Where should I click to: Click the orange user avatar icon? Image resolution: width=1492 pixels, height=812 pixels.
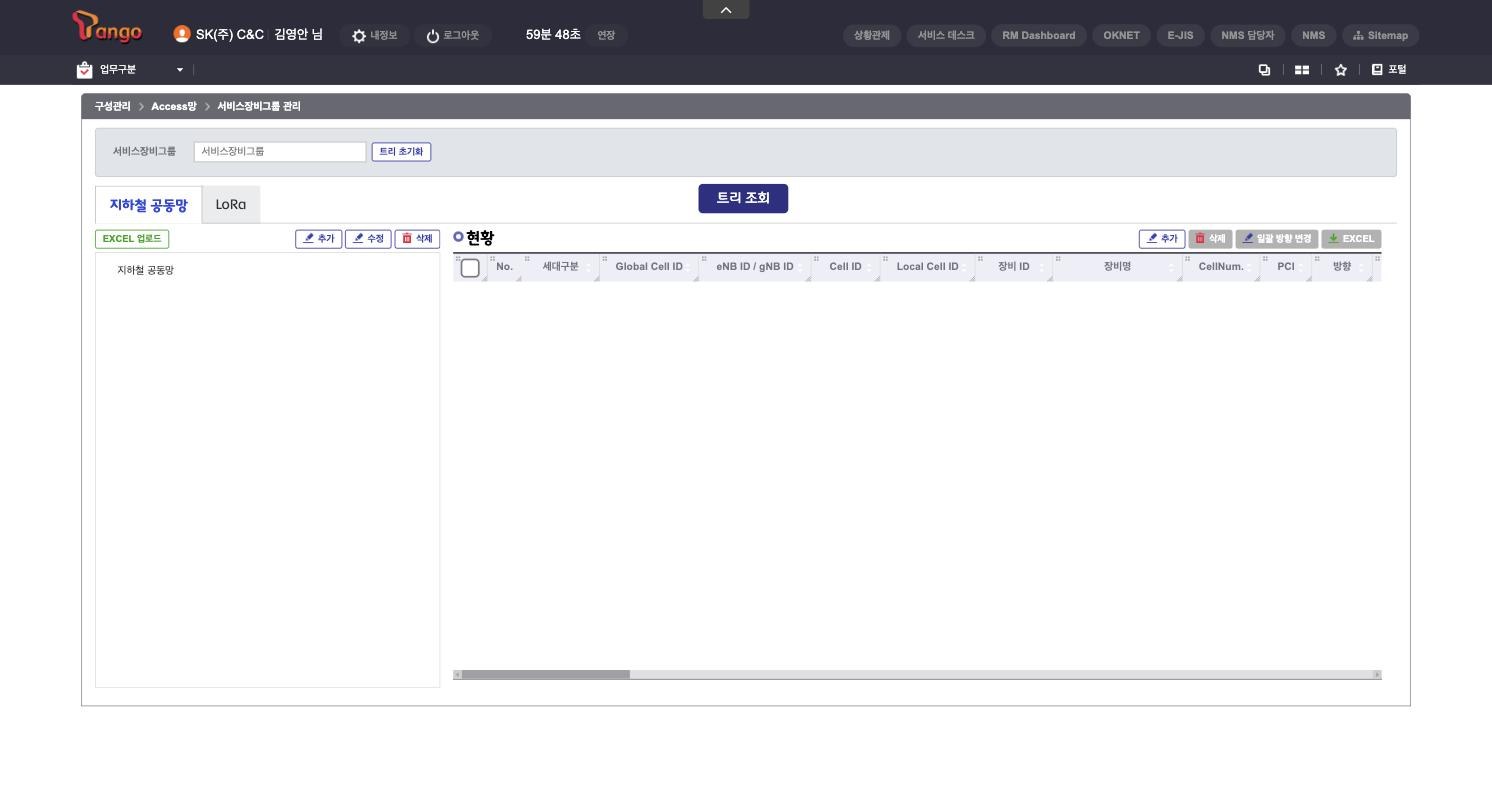click(x=182, y=34)
